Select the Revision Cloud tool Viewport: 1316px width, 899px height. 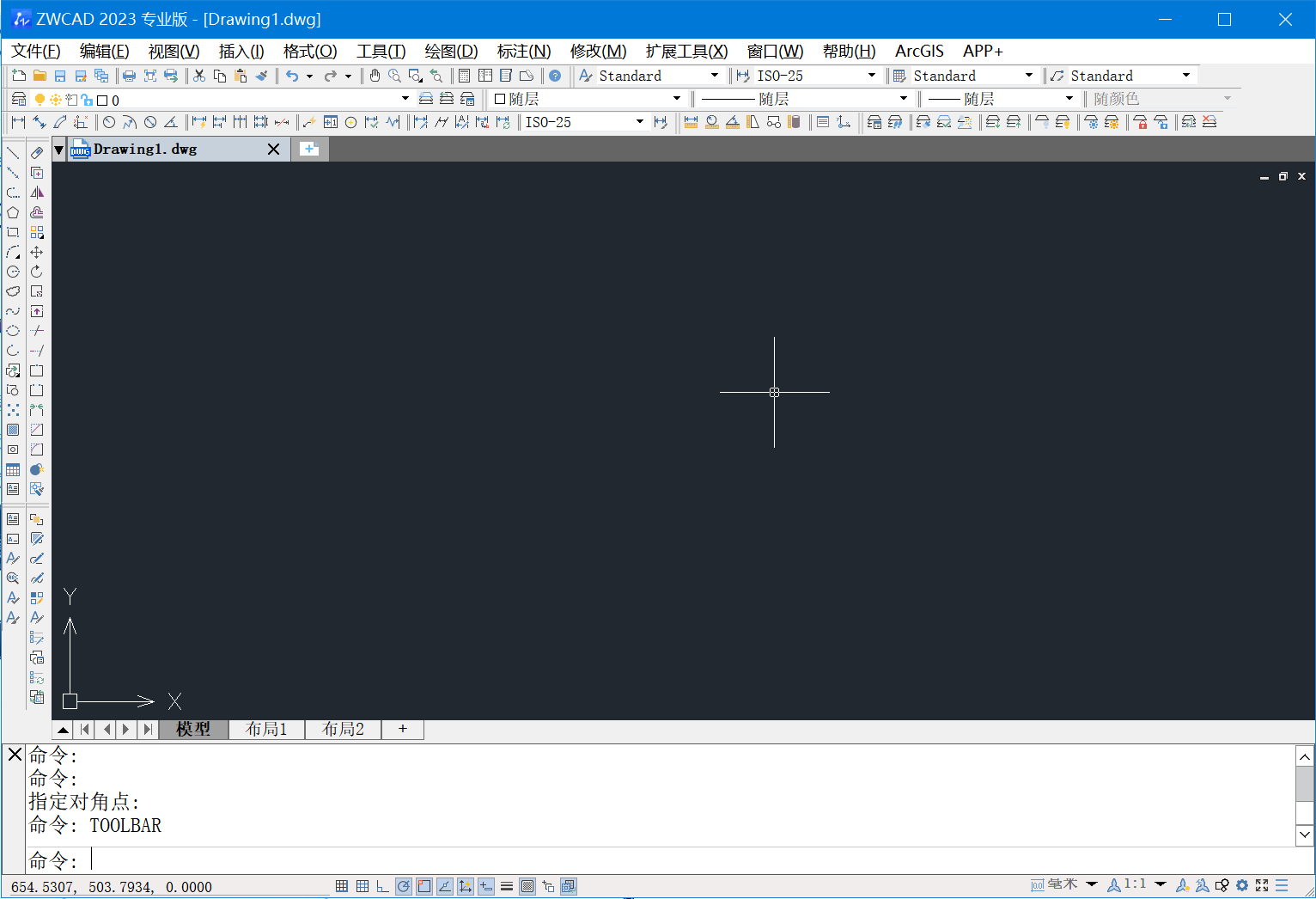tap(13, 291)
